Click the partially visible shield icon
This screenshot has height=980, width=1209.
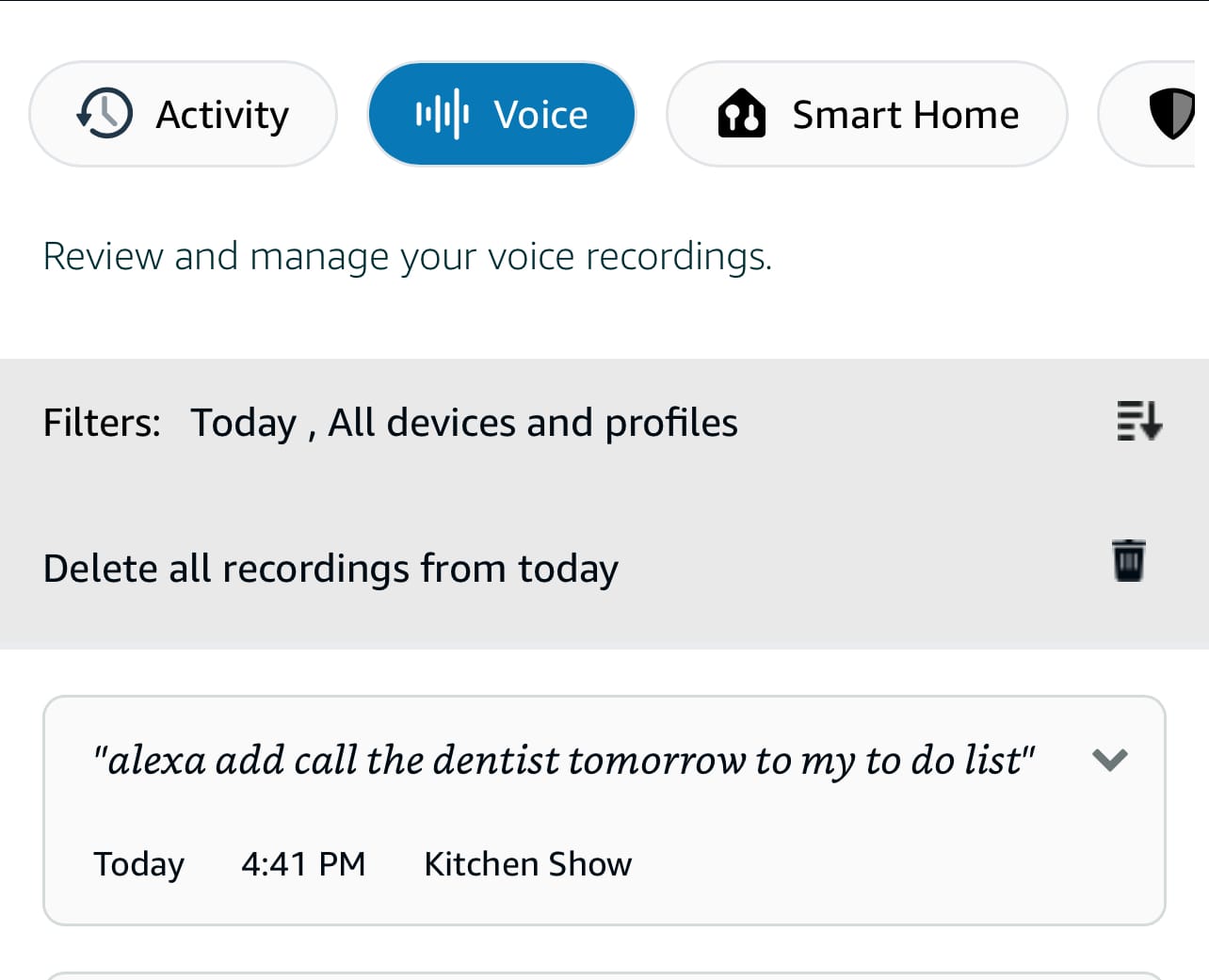pyautogui.click(x=1170, y=113)
